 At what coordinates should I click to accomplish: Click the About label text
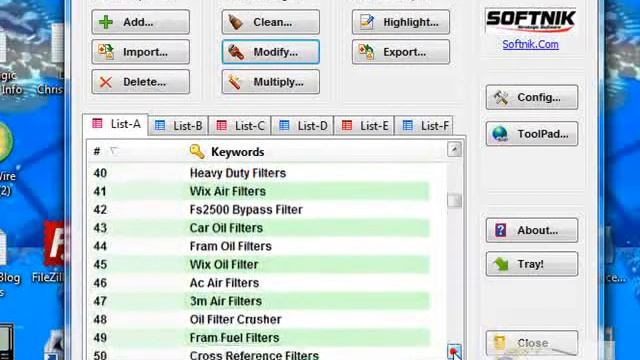538,231
